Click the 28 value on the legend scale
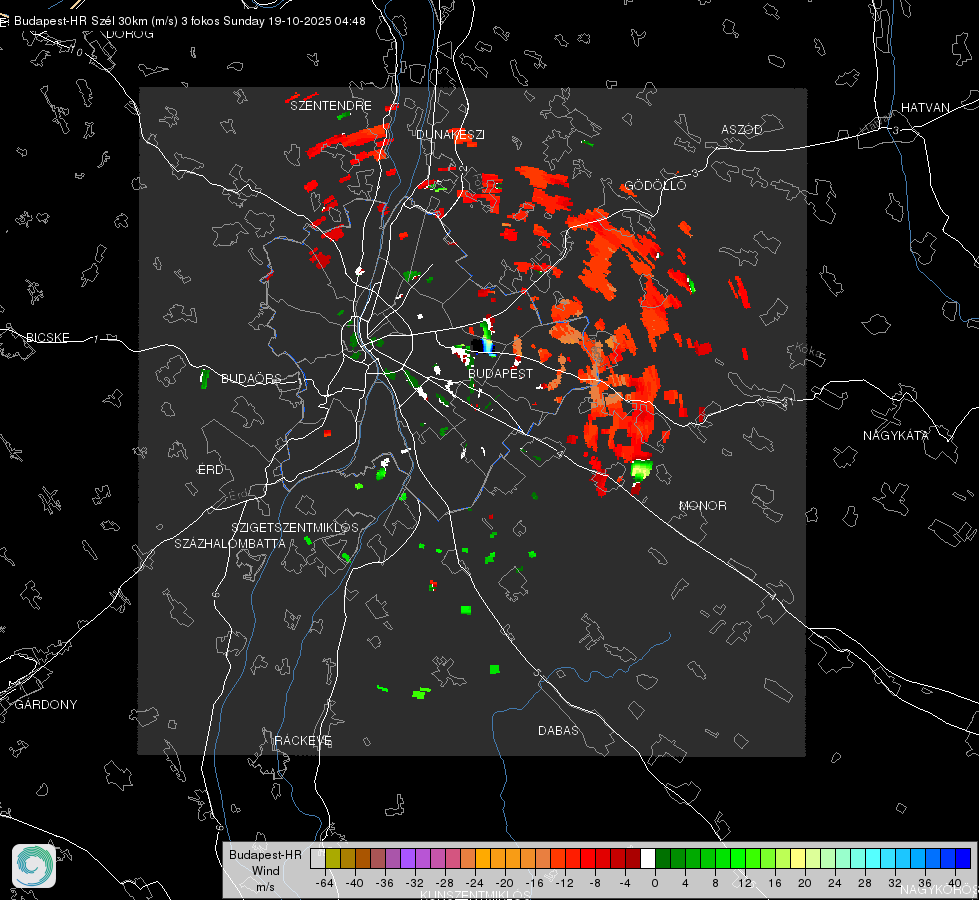The image size is (979, 900). click(865, 883)
